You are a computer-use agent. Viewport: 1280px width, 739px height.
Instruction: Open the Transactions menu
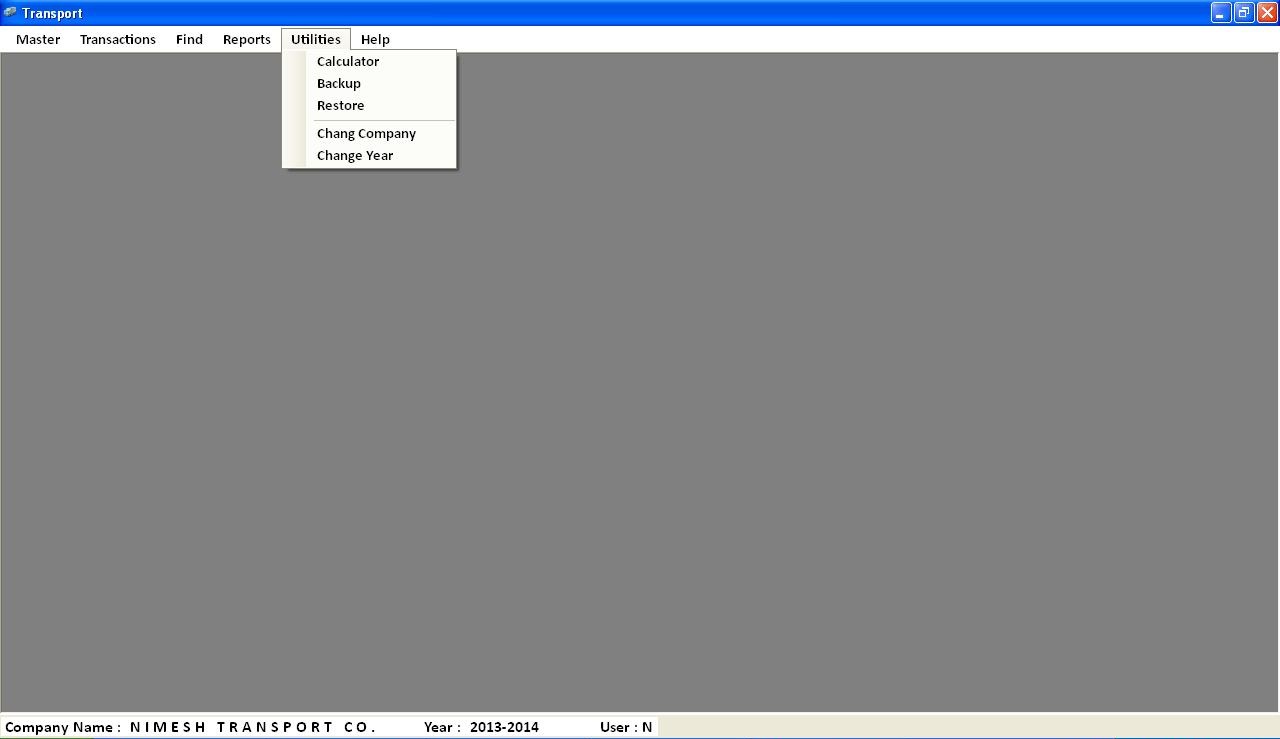pyautogui.click(x=118, y=39)
